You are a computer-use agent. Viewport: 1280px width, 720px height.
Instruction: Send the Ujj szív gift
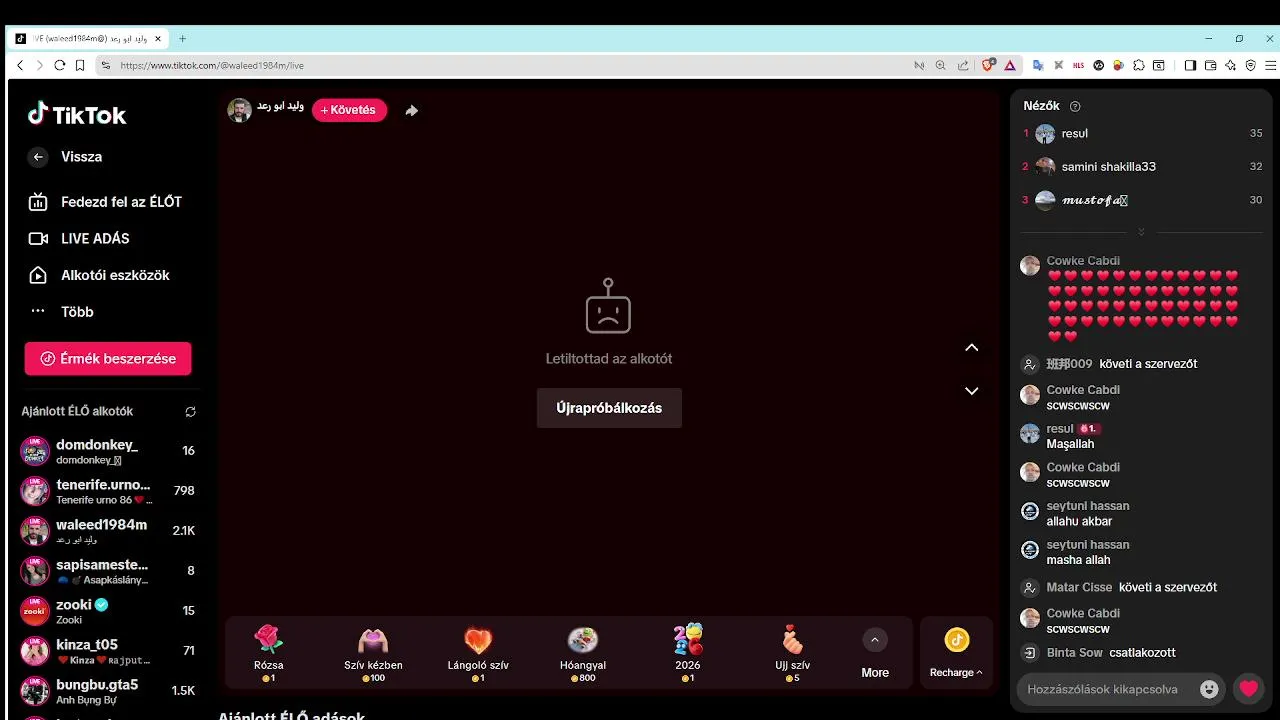click(x=793, y=653)
